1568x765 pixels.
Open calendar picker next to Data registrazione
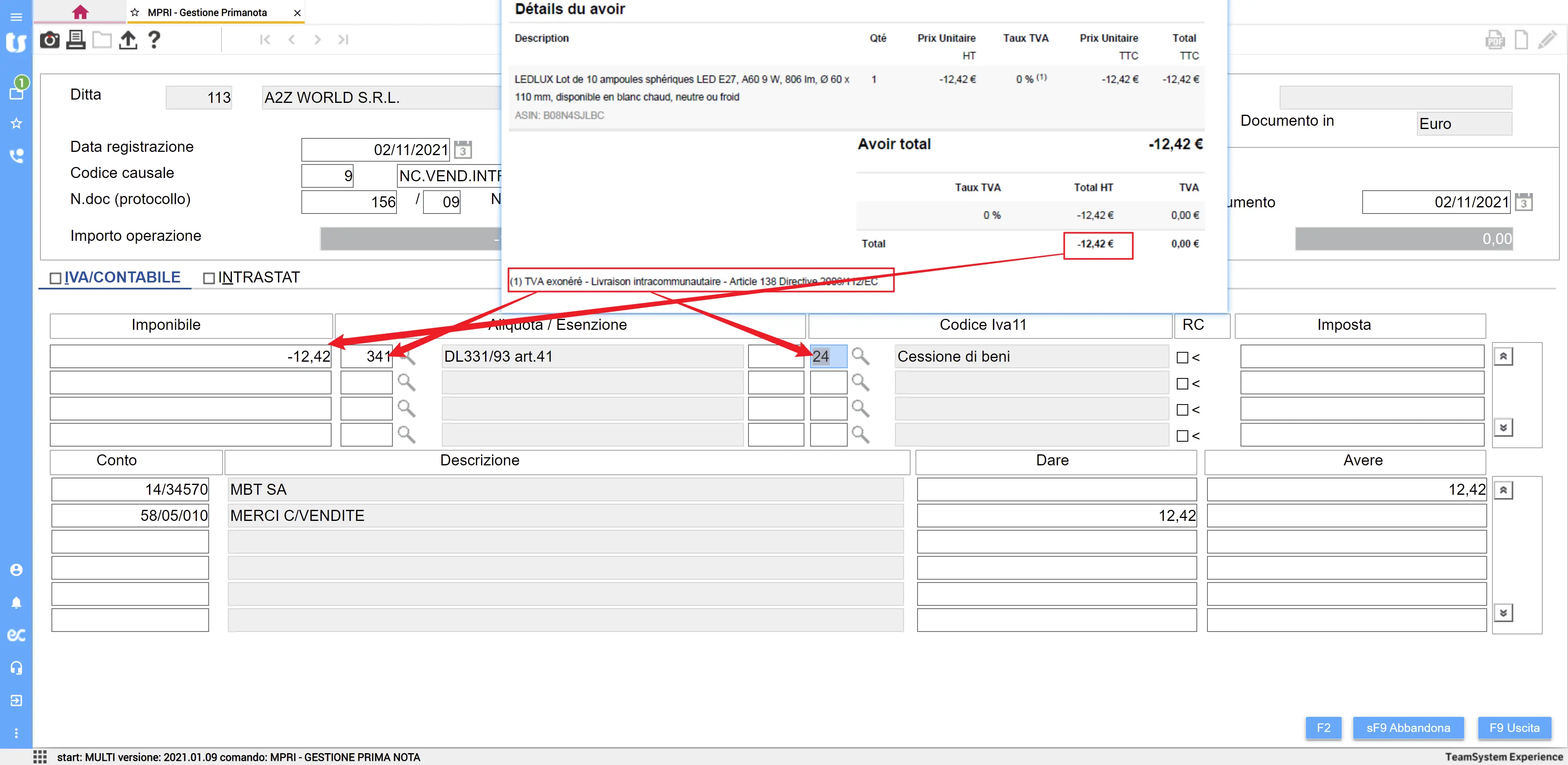click(x=463, y=150)
